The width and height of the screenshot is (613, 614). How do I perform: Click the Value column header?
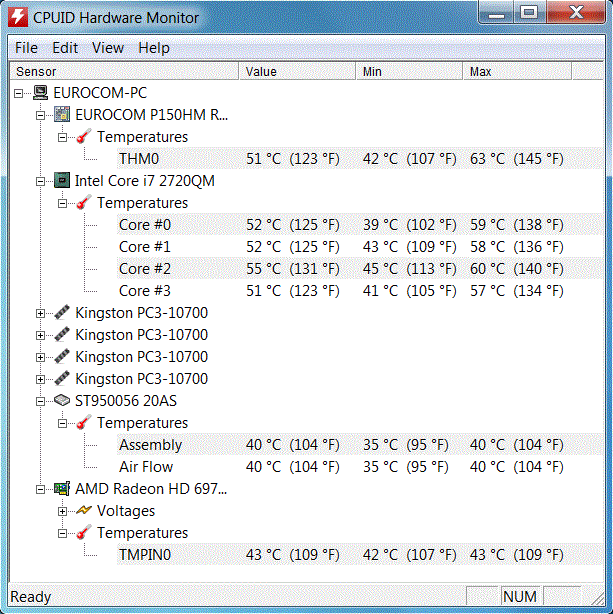tap(297, 71)
